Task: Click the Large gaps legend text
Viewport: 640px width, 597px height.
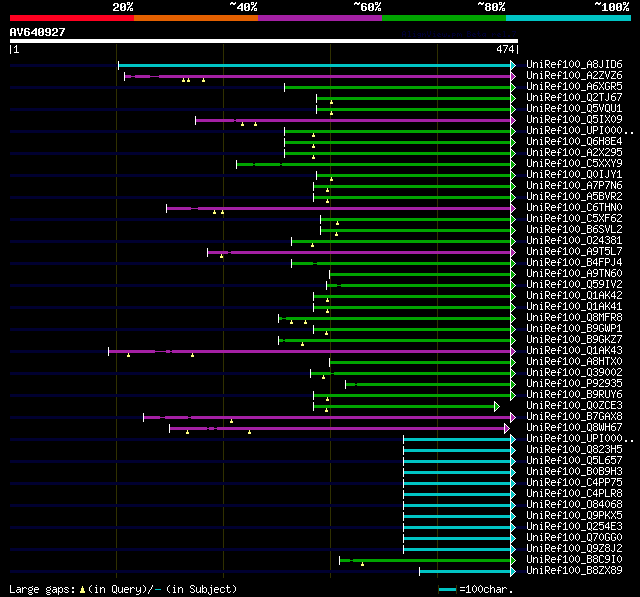Action: point(123,589)
